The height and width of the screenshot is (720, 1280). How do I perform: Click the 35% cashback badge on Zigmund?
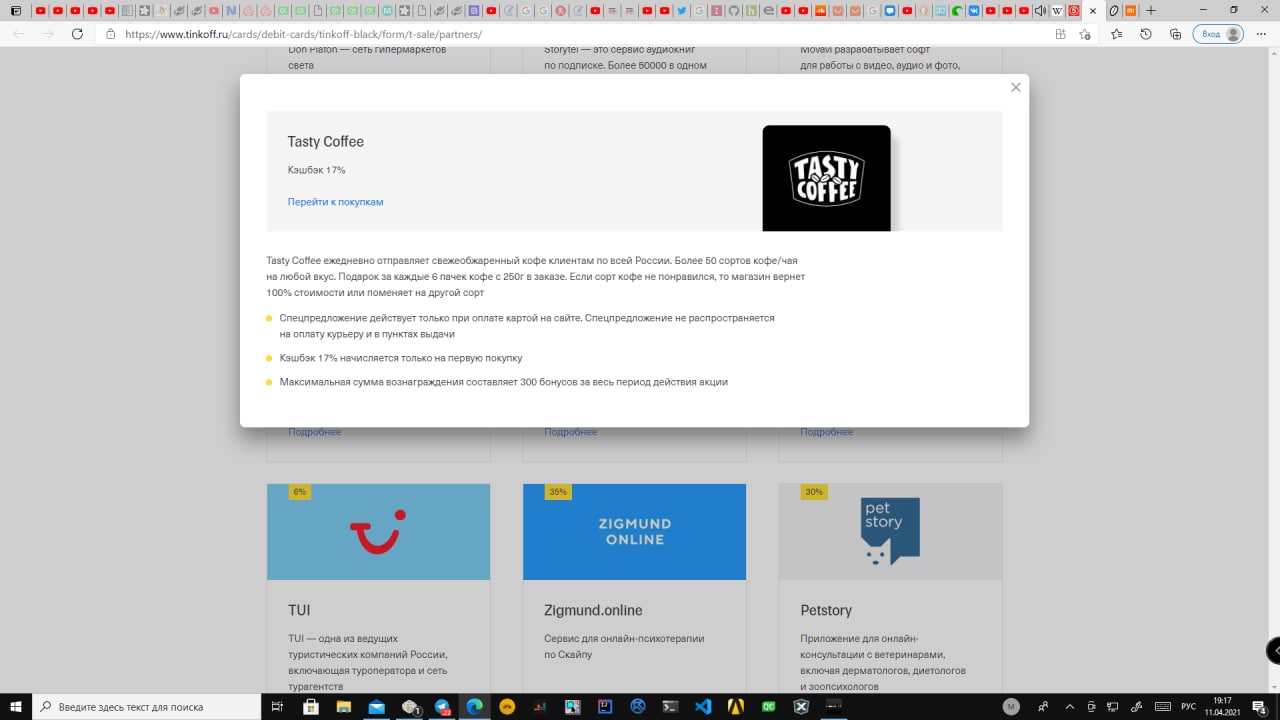tap(558, 492)
